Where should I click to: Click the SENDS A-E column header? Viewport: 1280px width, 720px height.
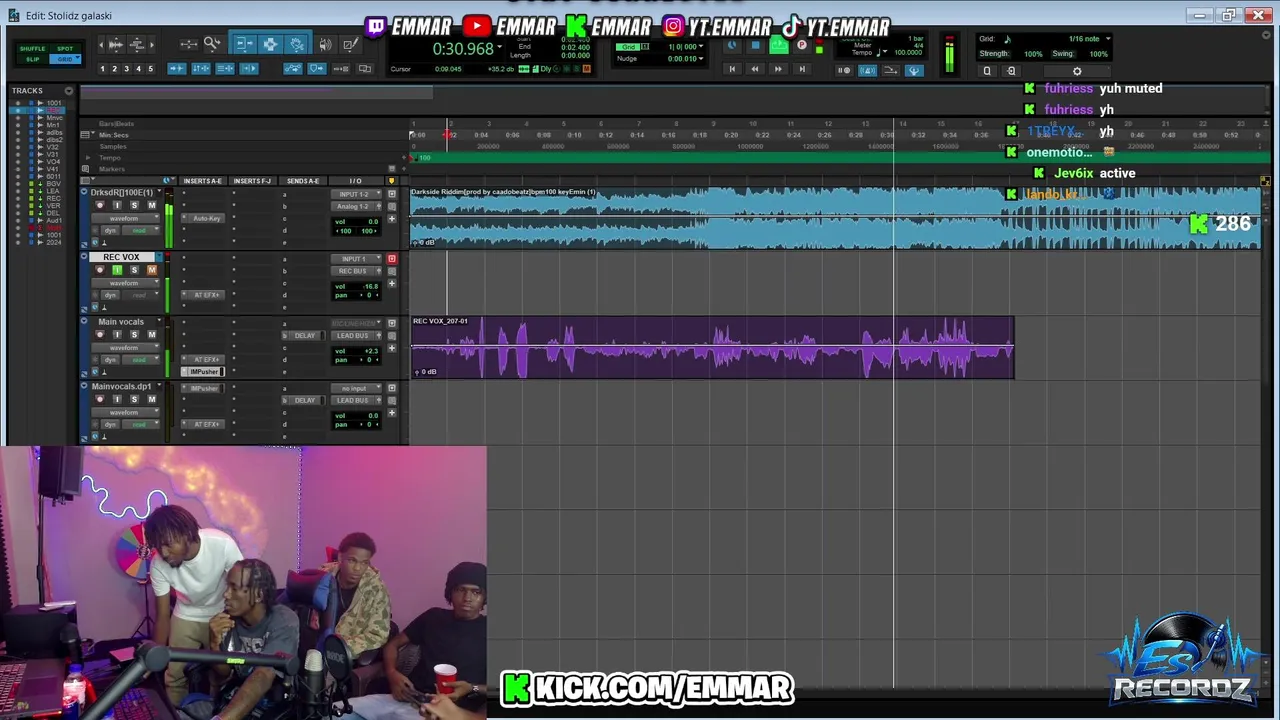303,181
